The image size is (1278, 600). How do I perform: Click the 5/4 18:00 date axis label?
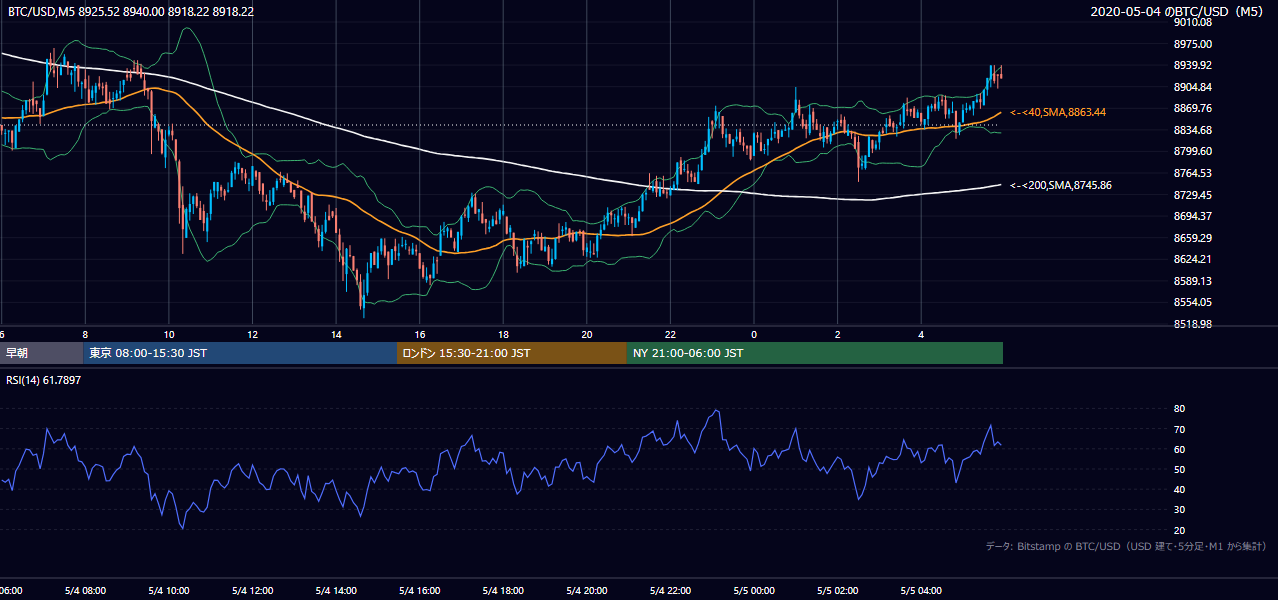click(503, 591)
